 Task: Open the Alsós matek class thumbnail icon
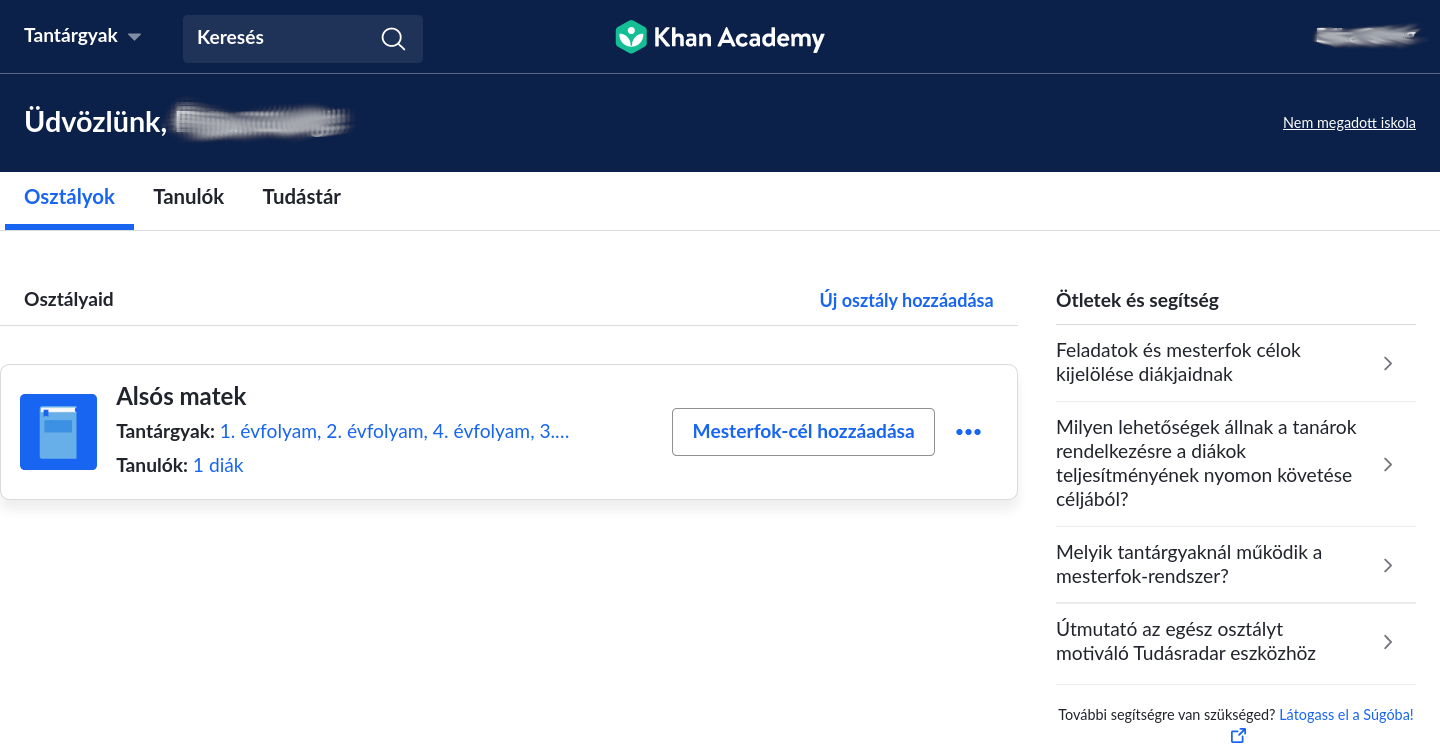[58, 432]
